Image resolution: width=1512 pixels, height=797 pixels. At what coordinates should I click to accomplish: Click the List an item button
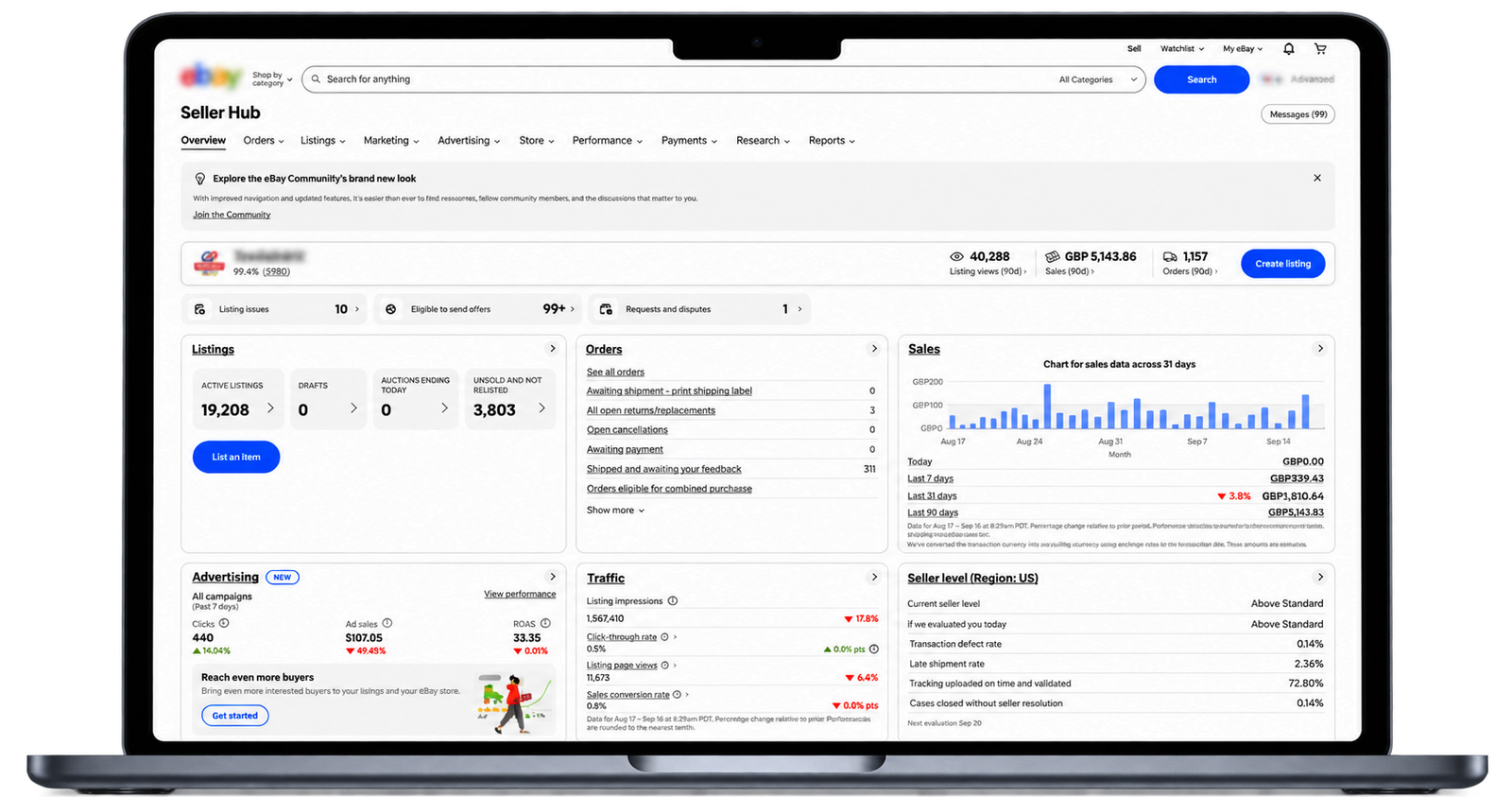click(x=236, y=458)
